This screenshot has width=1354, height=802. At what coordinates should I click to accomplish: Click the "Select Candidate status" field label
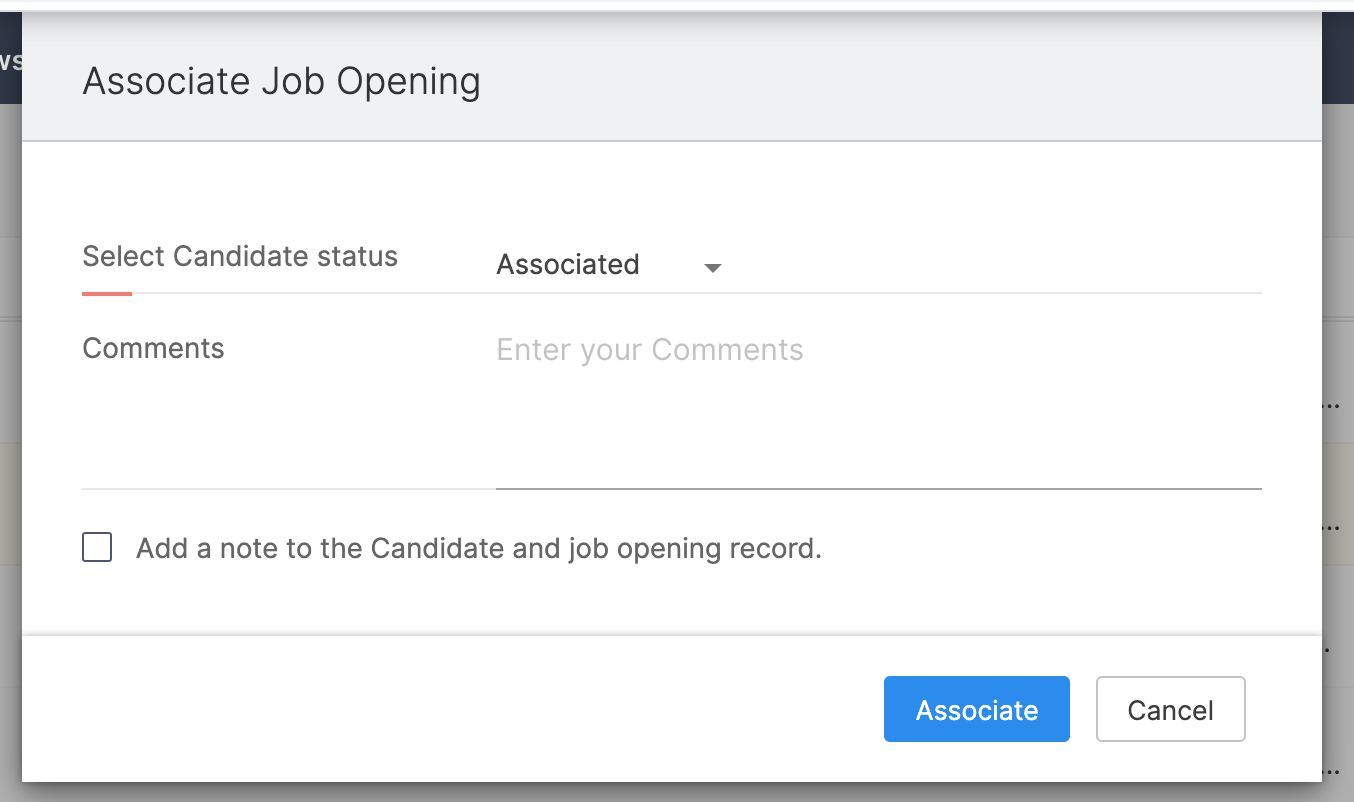[x=240, y=256]
